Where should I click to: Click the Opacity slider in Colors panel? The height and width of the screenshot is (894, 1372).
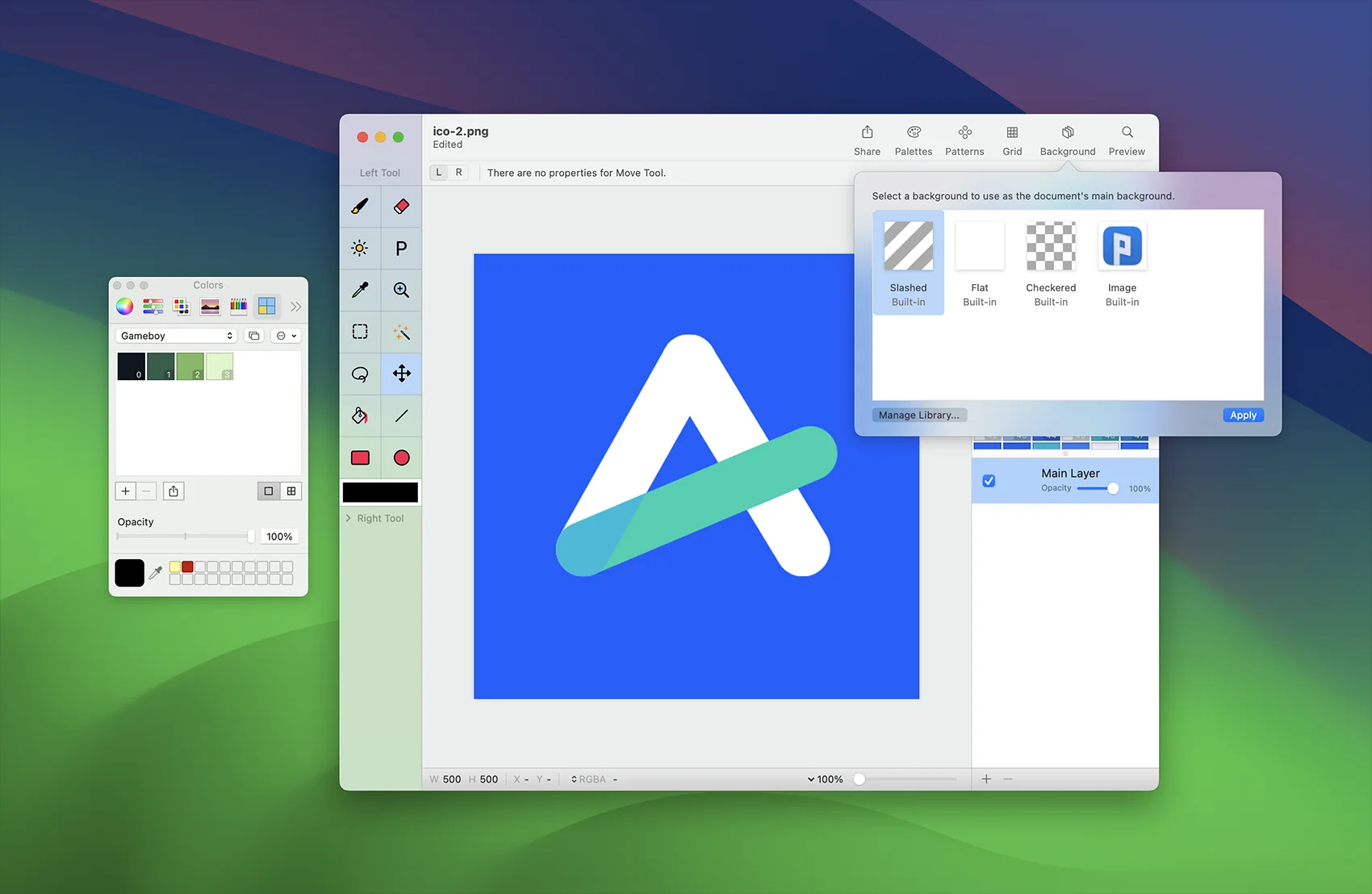point(186,537)
